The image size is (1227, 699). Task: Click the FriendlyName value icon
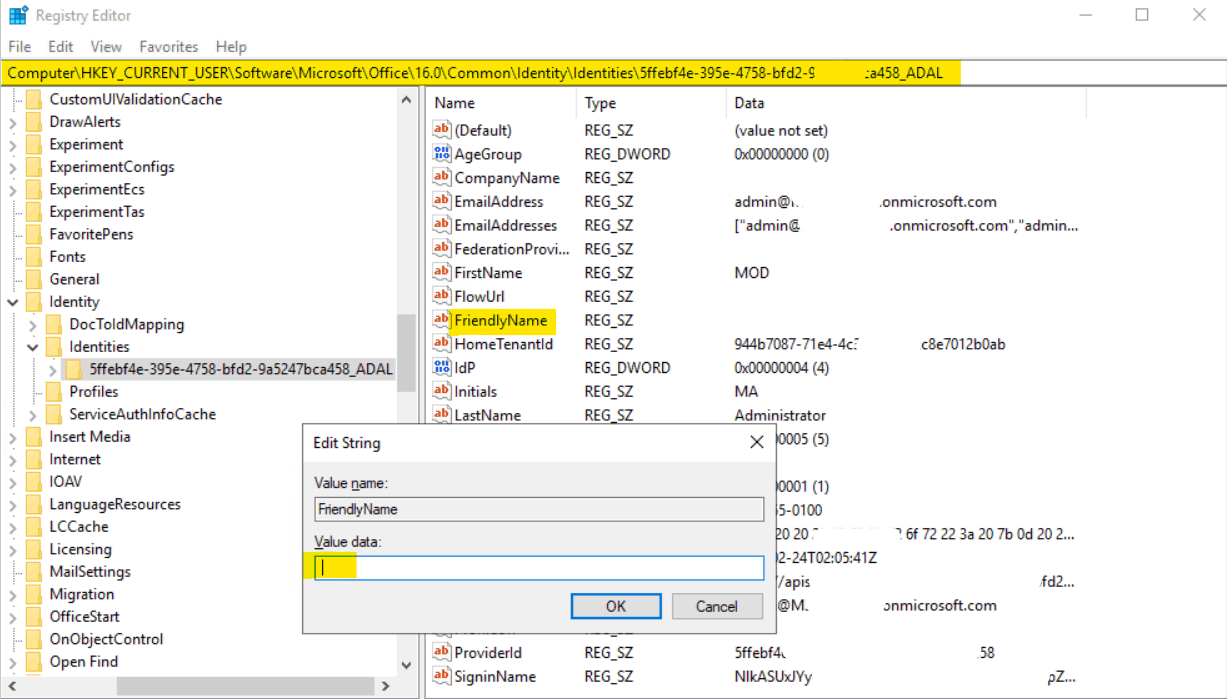(x=442, y=320)
